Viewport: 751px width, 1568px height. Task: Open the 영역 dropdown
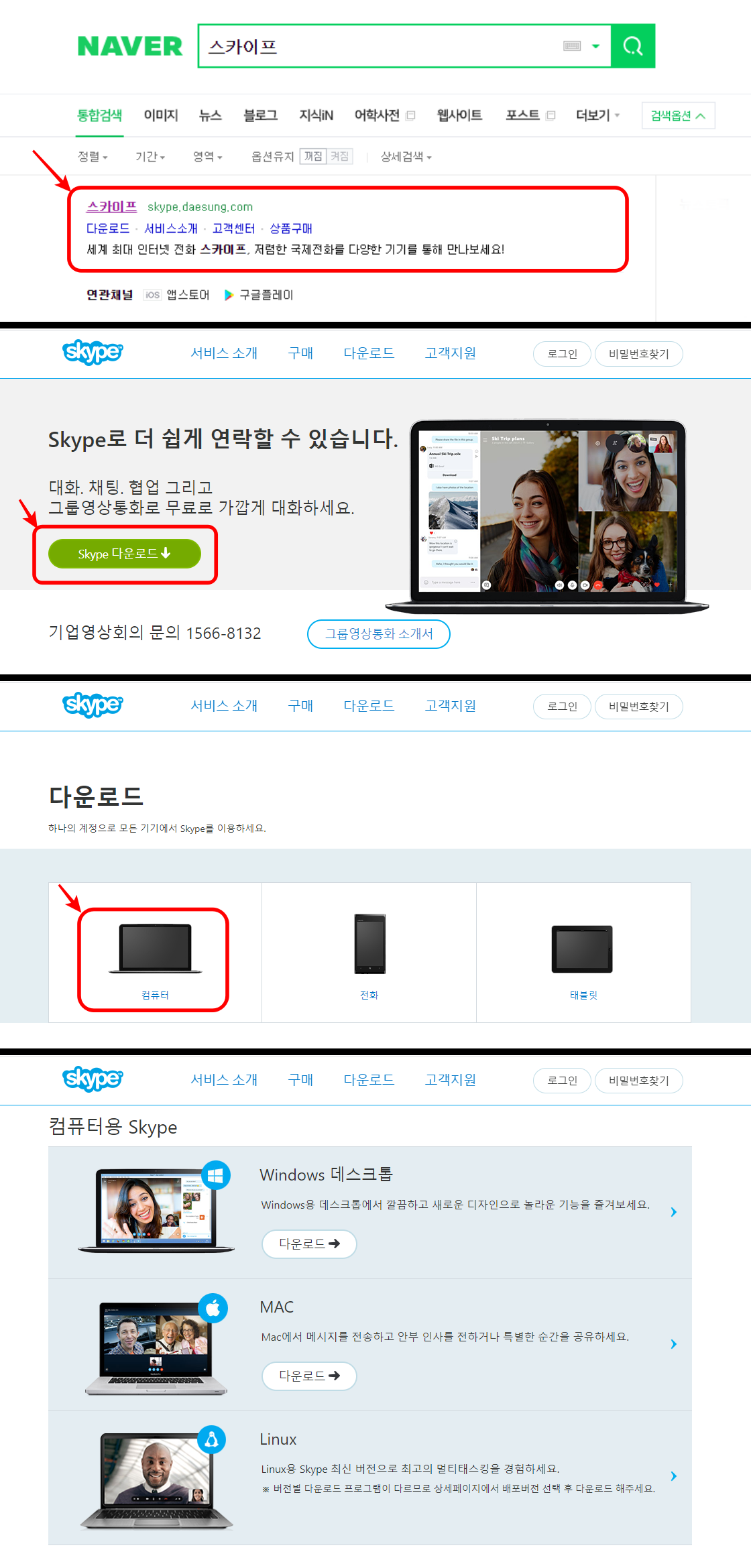coord(208,156)
